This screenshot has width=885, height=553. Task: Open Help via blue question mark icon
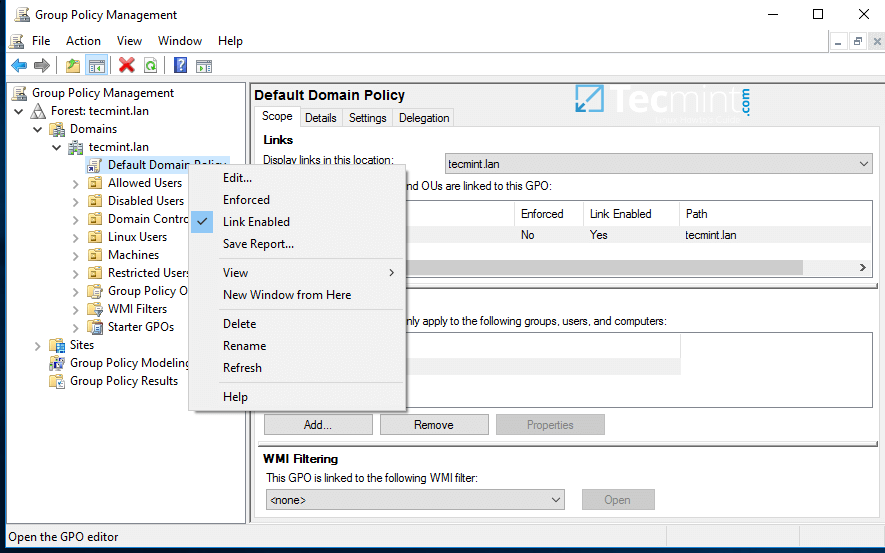(x=180, y=66)
